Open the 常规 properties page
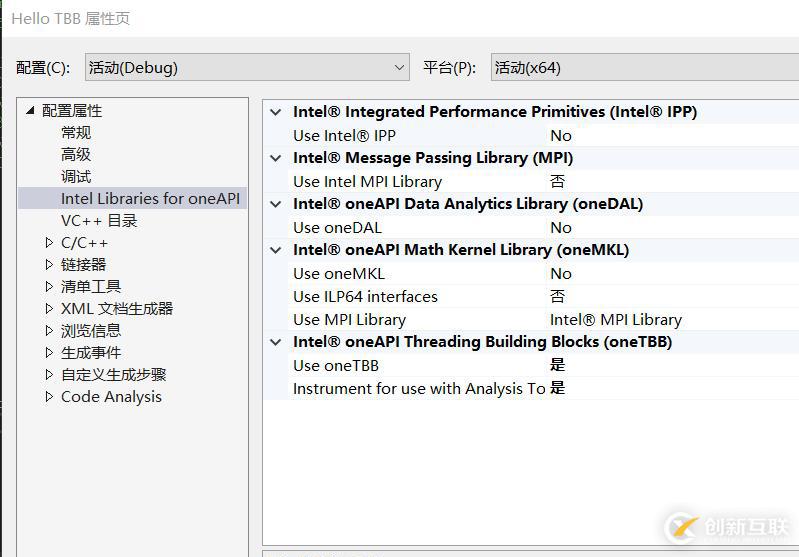Image resolution: width=799 pixels, height=557 pixels. click(76, 132)
